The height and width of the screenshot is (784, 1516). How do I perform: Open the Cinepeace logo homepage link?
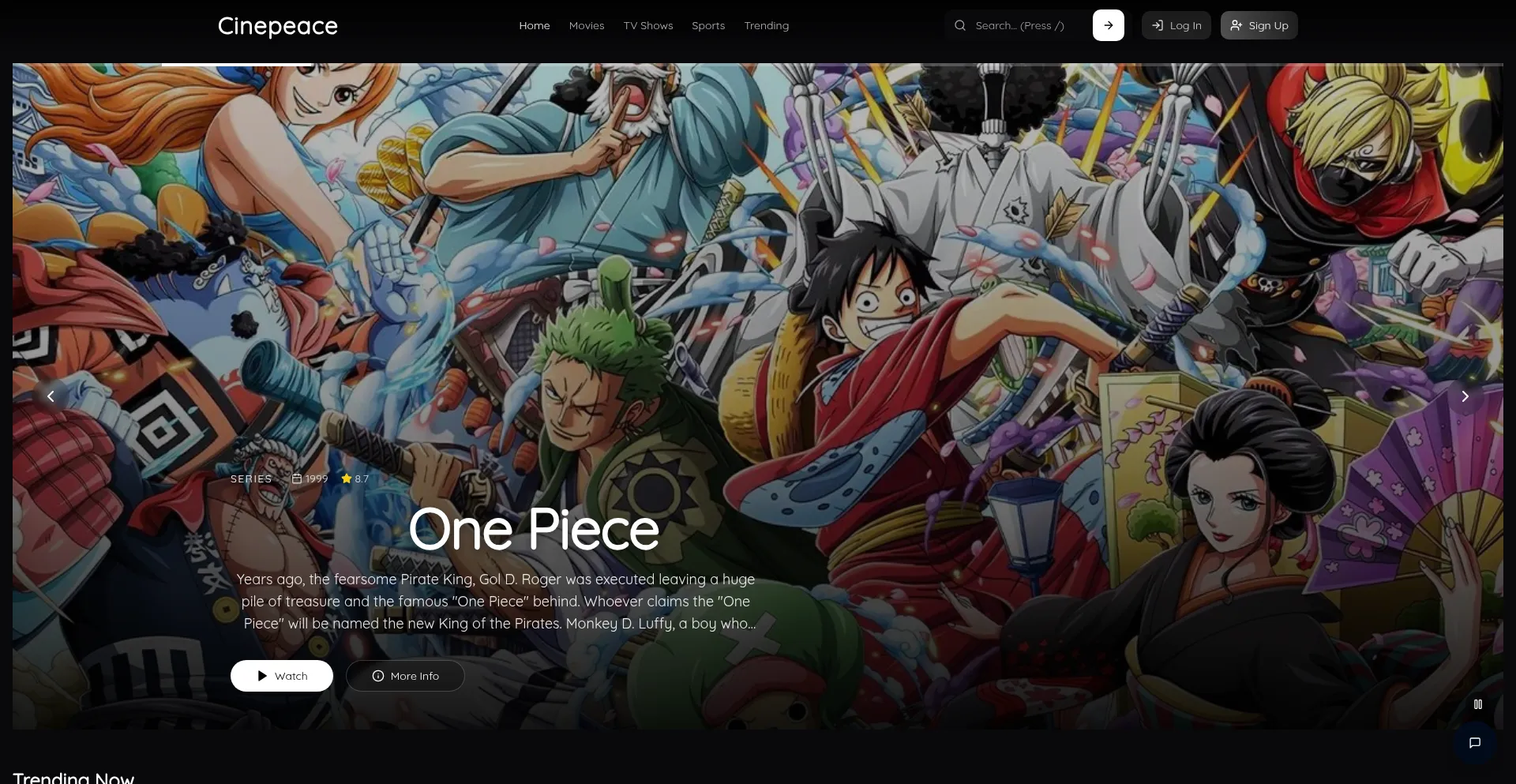pyautogui.click(x=278, y=26)
